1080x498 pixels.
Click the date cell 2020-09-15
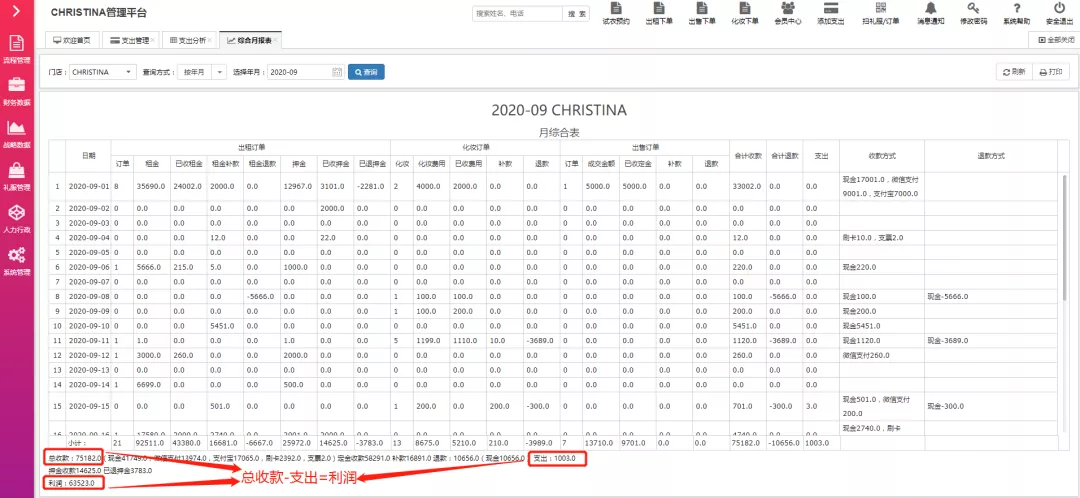87,406
